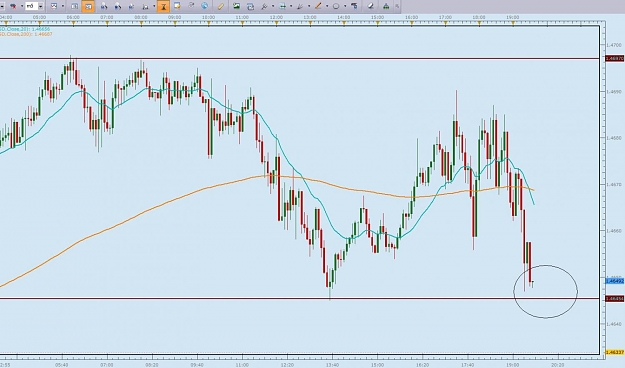
Task: Select the orange trend line tool
Action: coord(318,6)
